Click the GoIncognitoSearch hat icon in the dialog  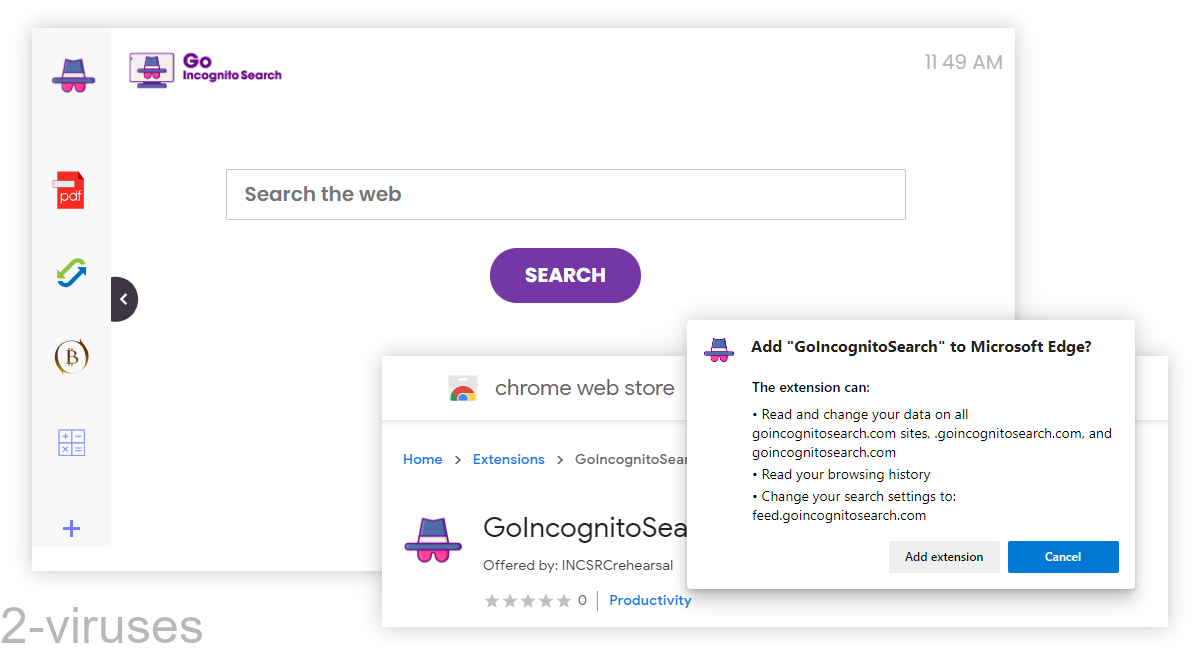tap(718, 350)
